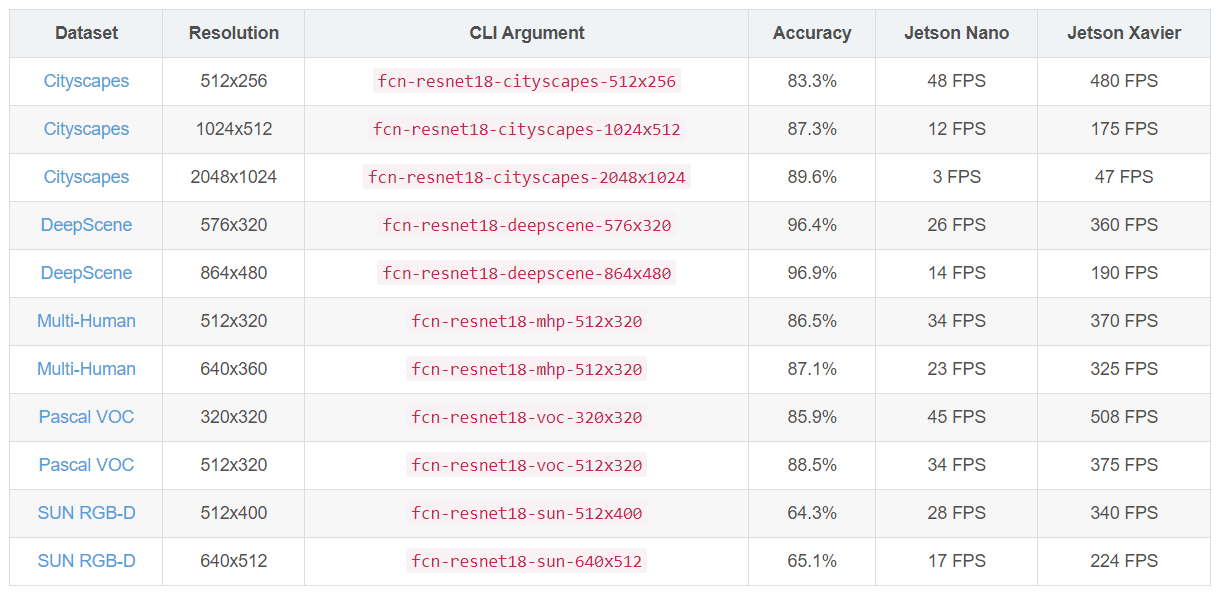The height and width of the screenshot is (596, 1222).
Task: Click the Accuracy column header
Action: (x=812, y=33)
